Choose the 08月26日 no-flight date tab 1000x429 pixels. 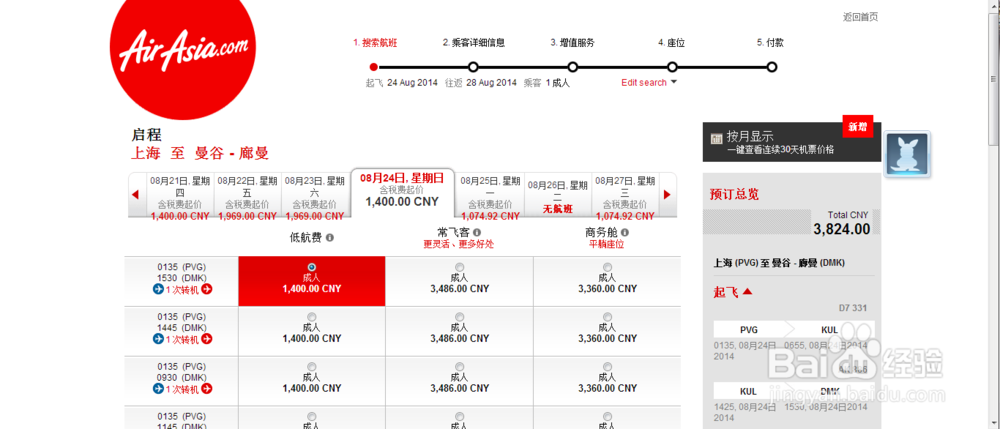pyautogui.click(x=558, y=198)
